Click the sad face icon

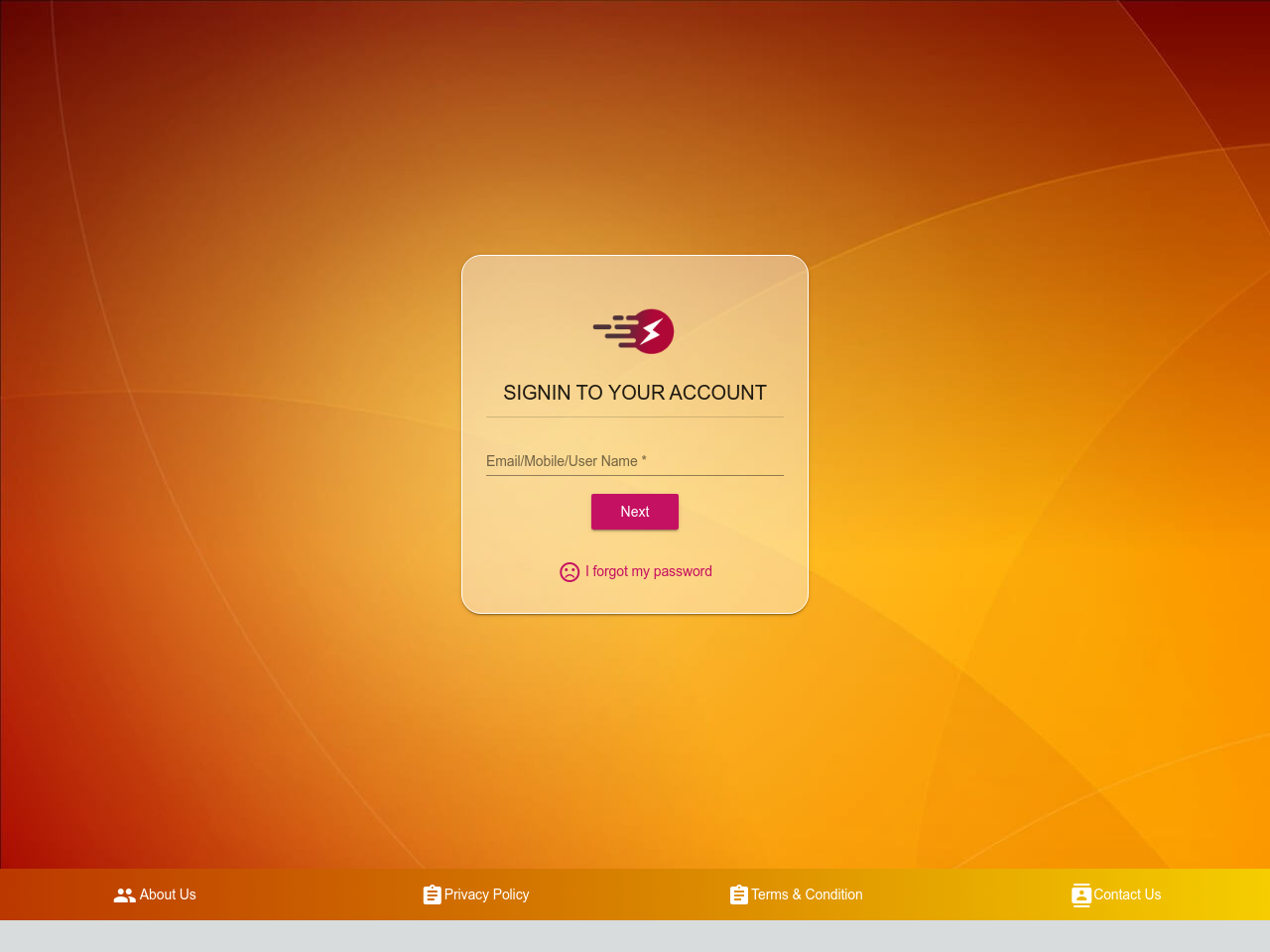point(570,572)
